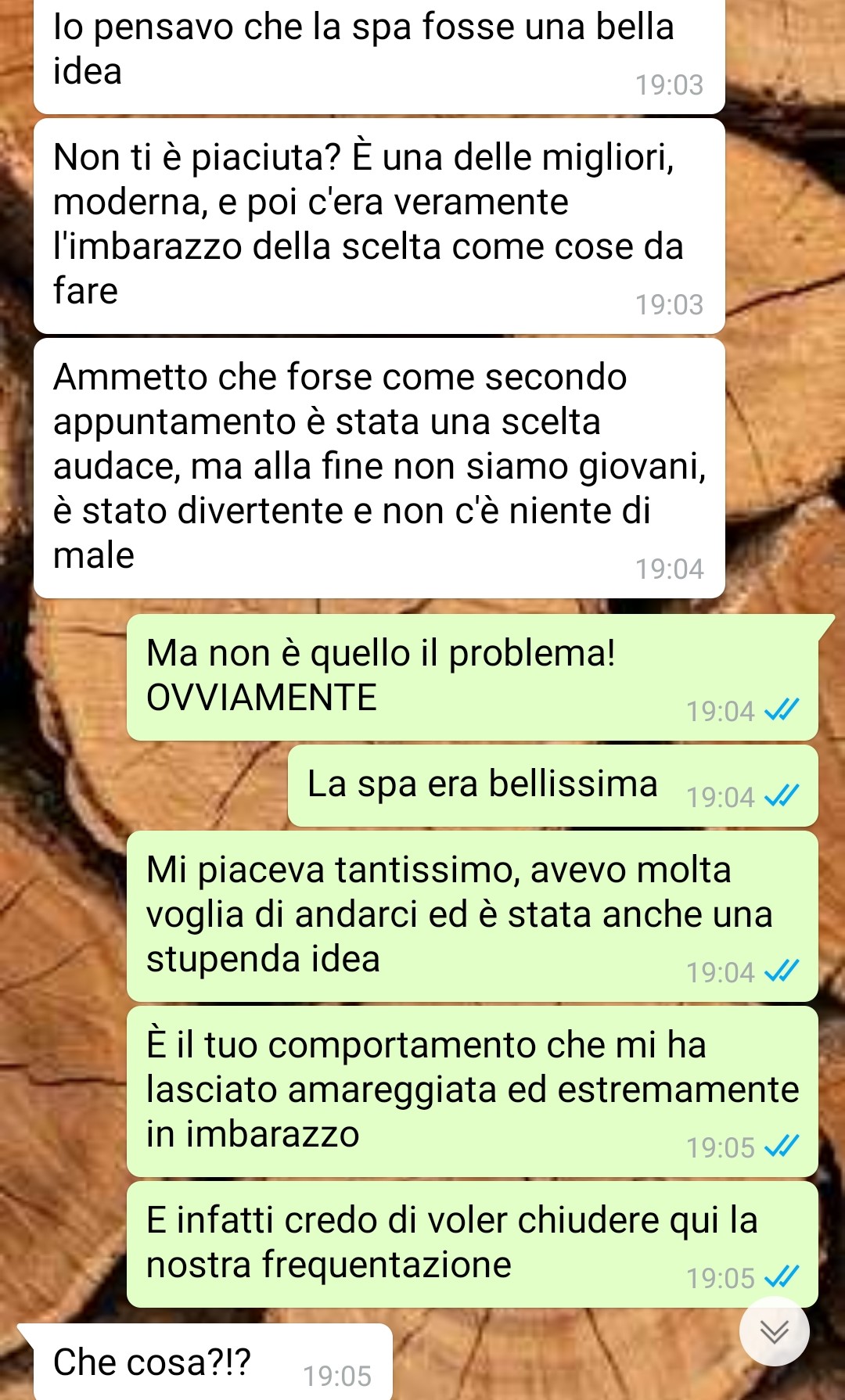Select the 'È il tuo comportamento' message
The image size is (845, 1400).
(473, 1092)
